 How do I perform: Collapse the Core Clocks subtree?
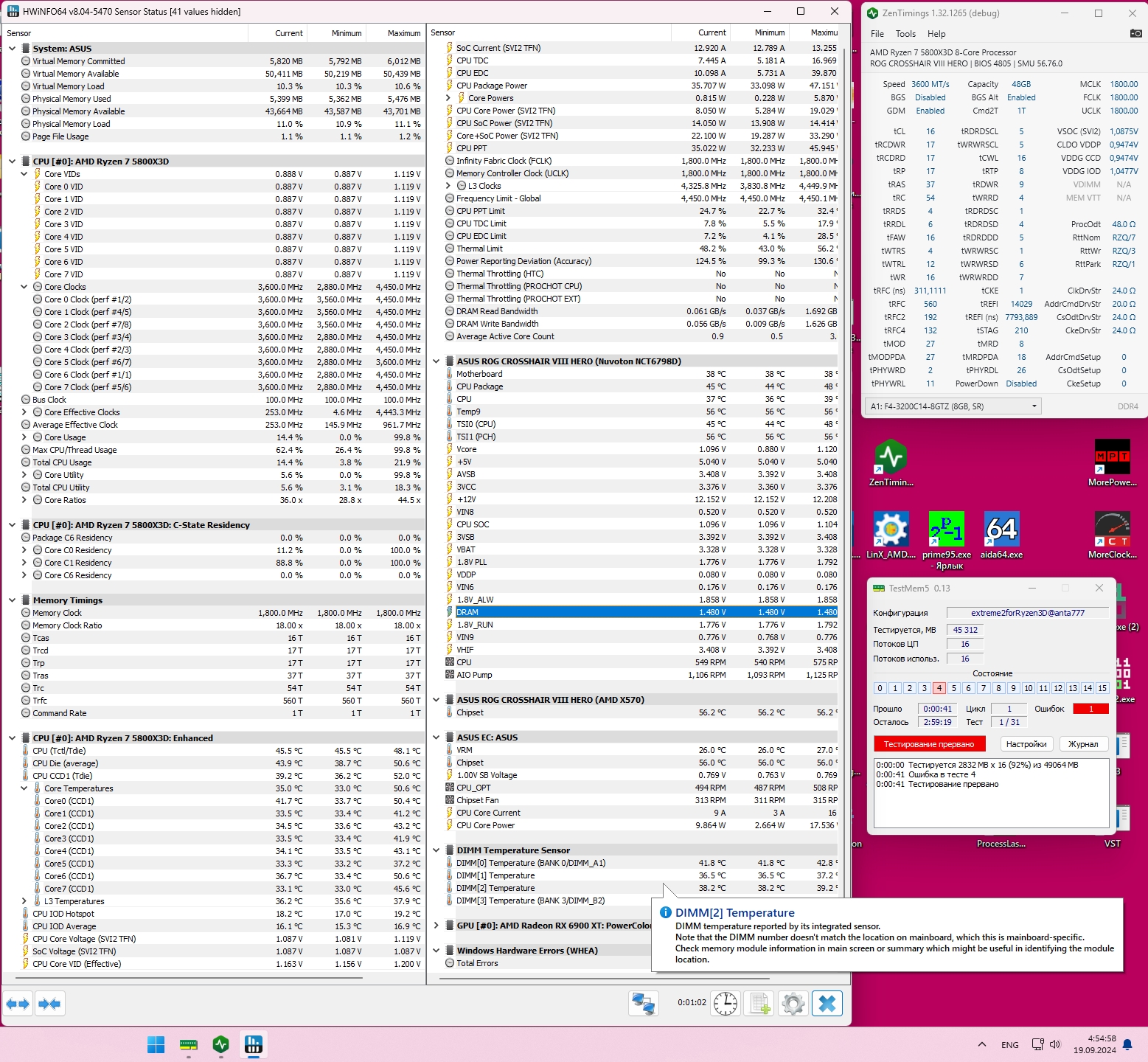tap(24, 287)
